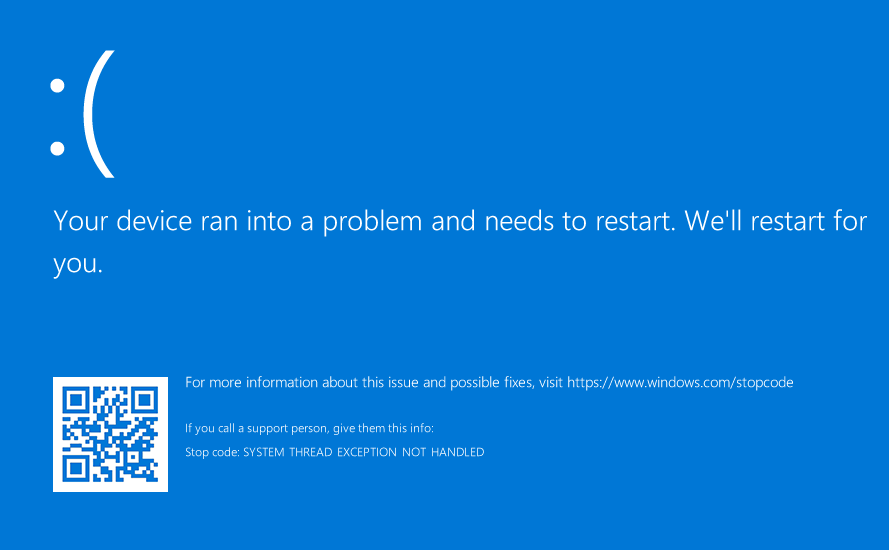Click the upper dot of the sad face eyes
Viewport: 889px width, 550px height.
click(x=58, y=87)
